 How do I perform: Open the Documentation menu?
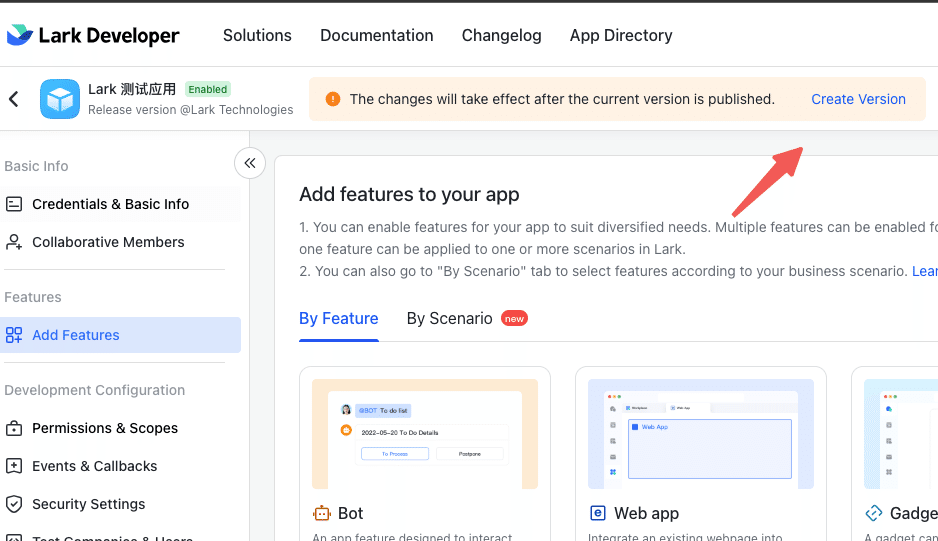(x=376, y=35)
